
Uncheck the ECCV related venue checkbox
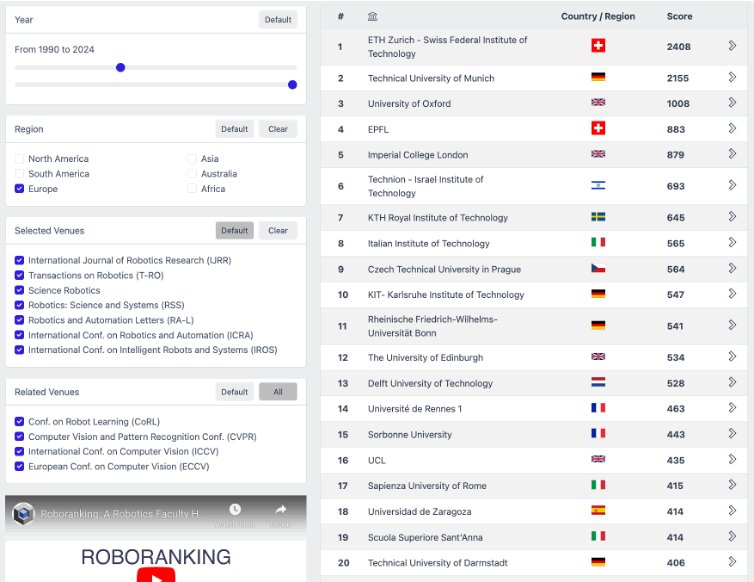pyautogui.click(x=19, y=466)
